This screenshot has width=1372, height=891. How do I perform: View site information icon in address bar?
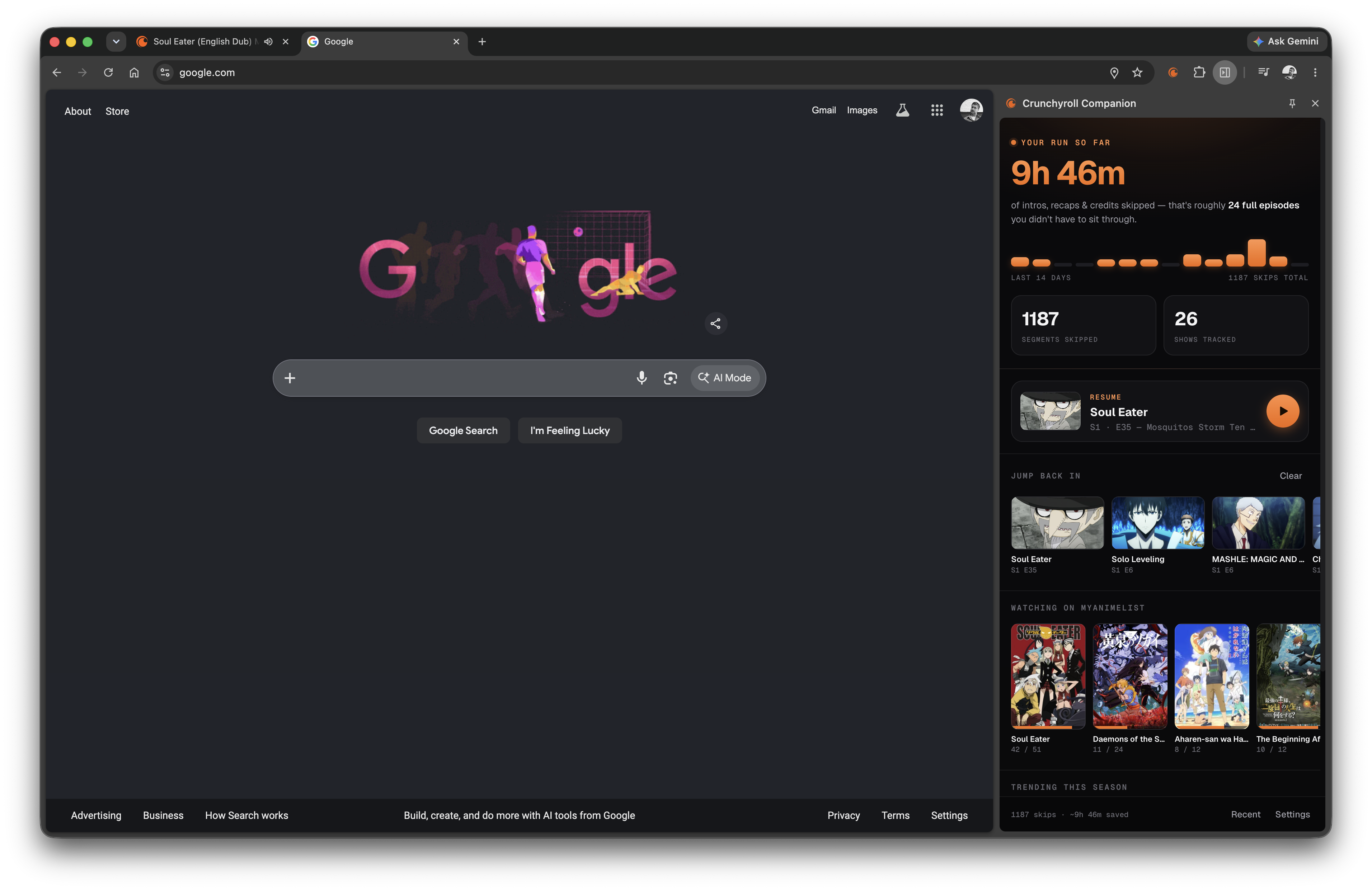[x=165, y=72]
